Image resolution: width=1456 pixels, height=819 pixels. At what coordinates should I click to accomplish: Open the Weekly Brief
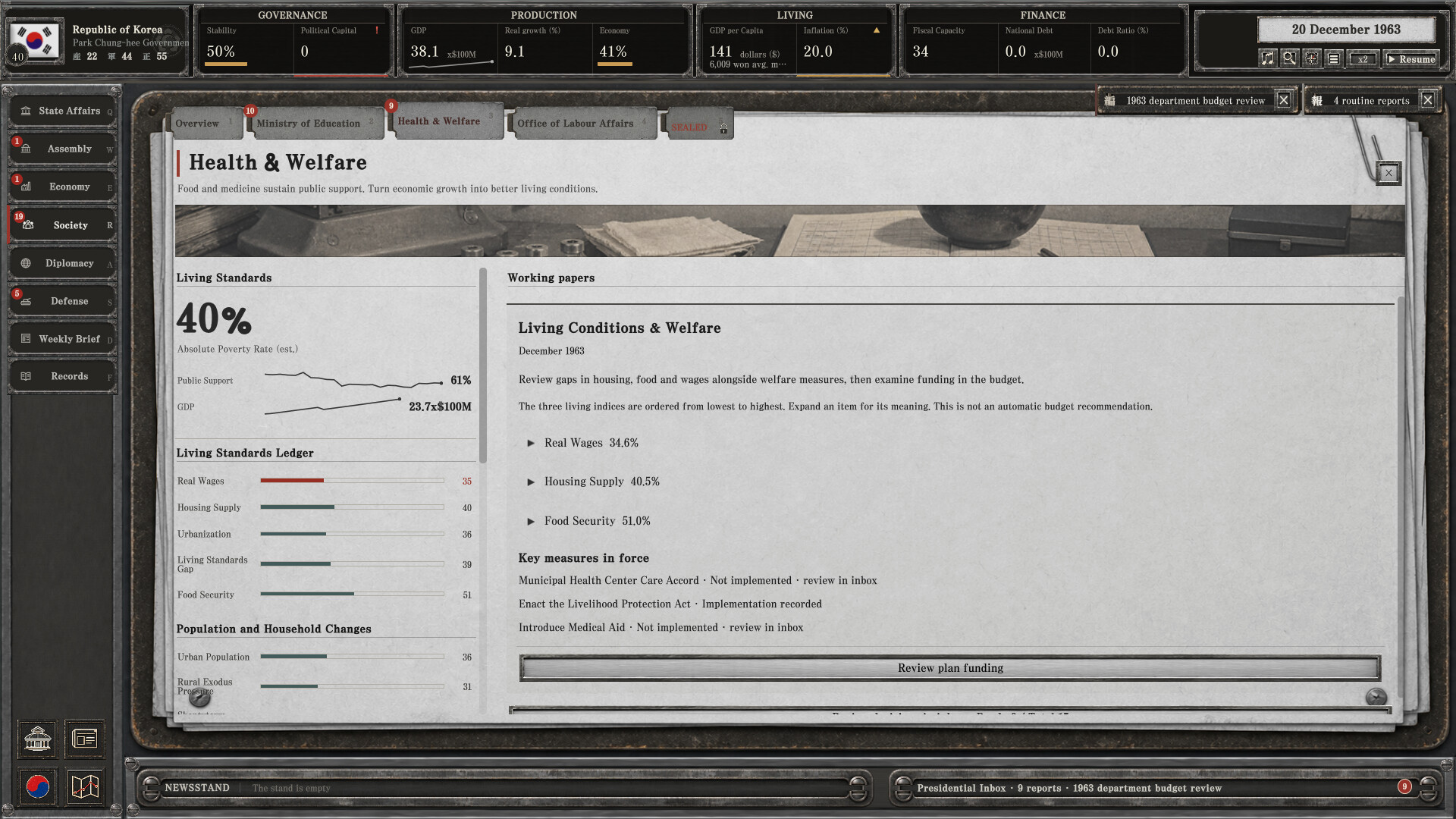62,339
